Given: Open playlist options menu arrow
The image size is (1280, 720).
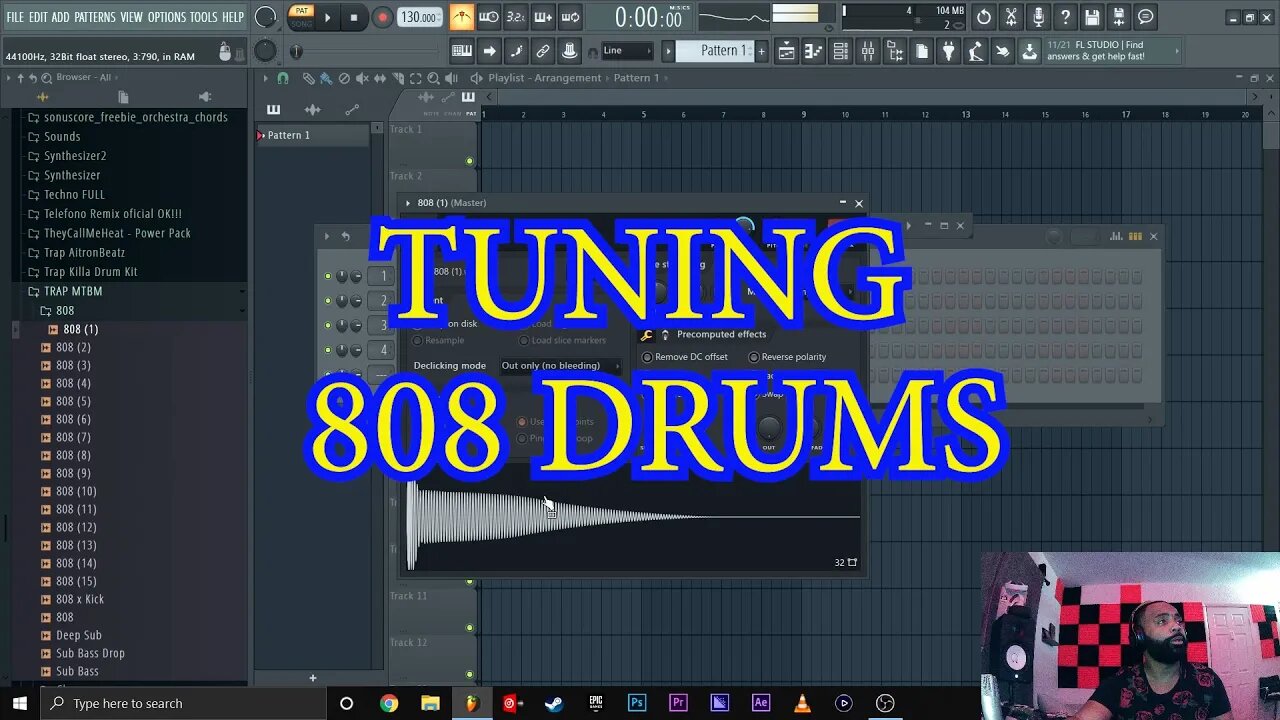Looking at the screenshot, I should pos(265,78).
